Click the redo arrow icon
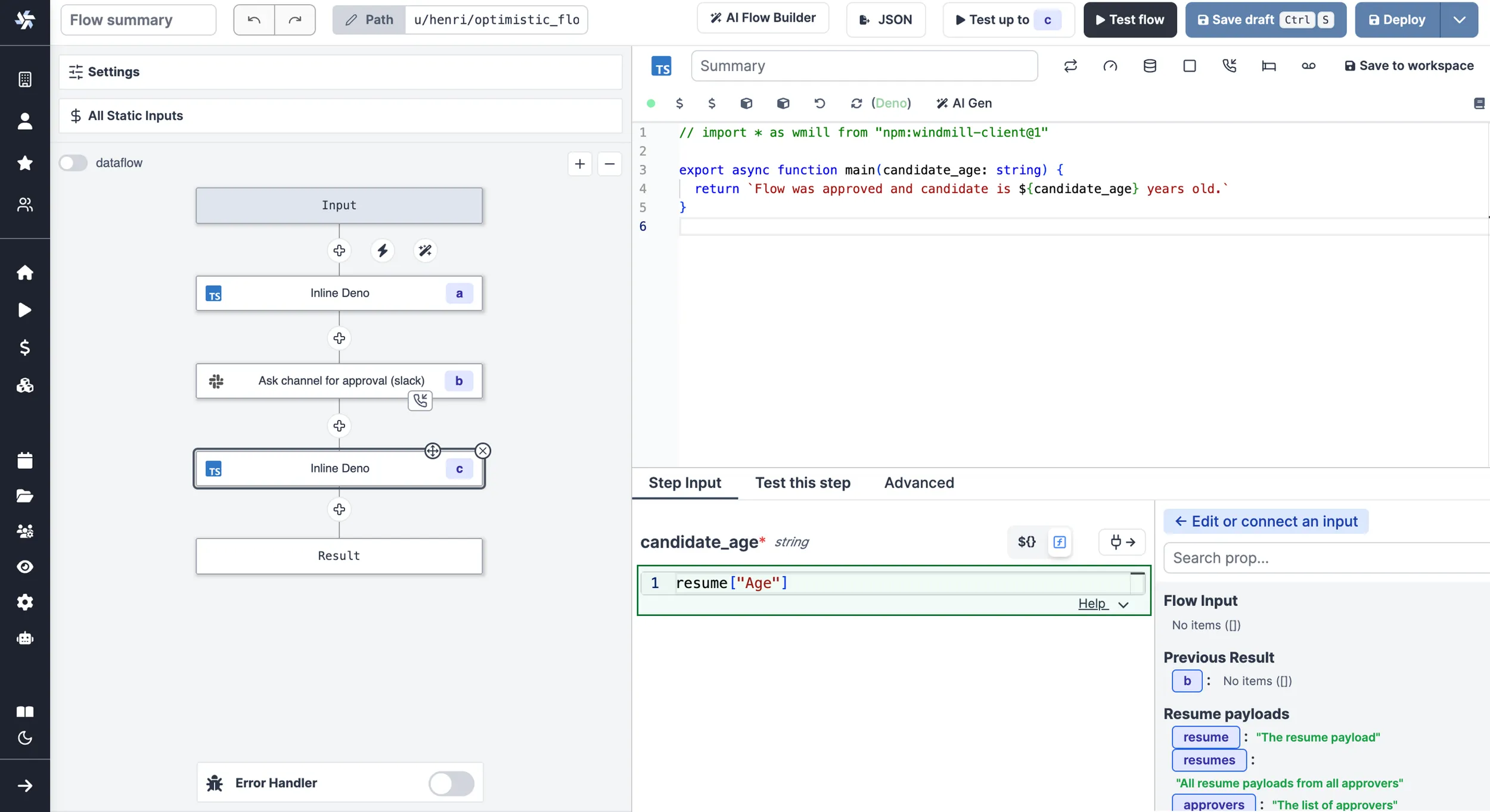The image size is (1490, 812). 295,20
